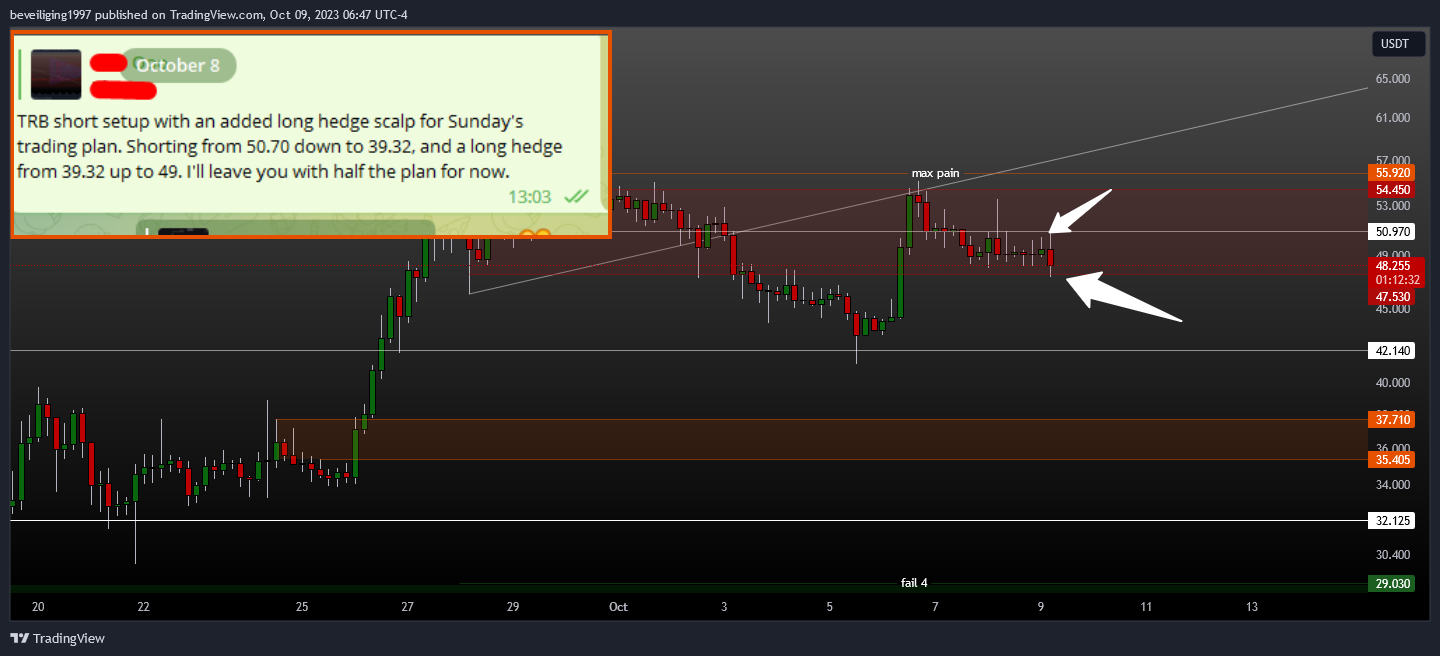Click the 45.000 price axis tick
Screen dimensions: 1440x656
(x=1393, y=309)
